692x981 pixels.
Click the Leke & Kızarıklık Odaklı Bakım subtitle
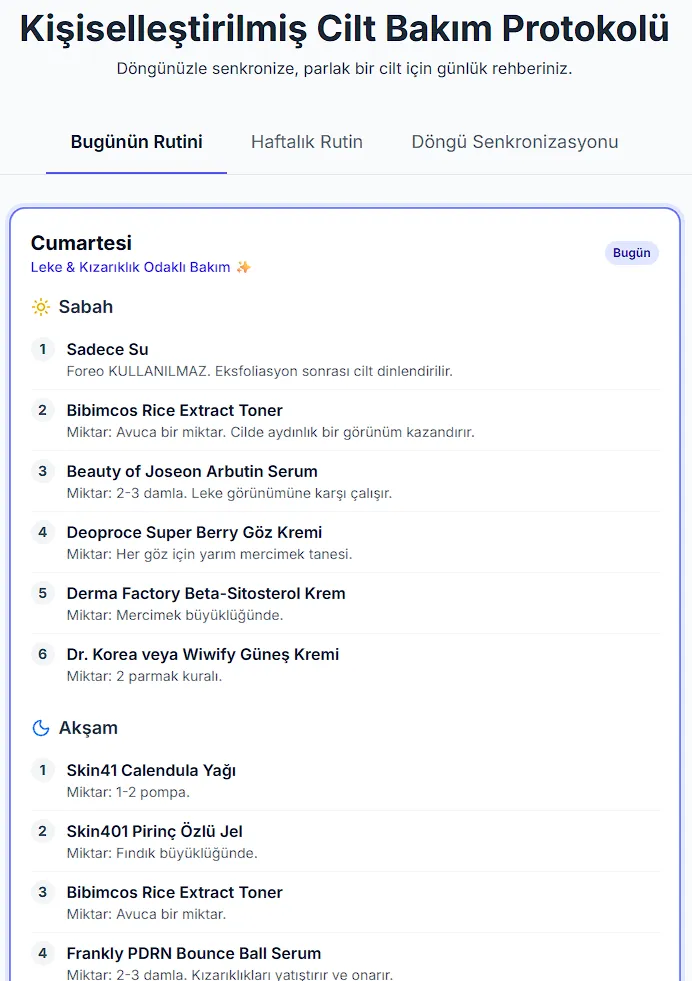[130, 268]
